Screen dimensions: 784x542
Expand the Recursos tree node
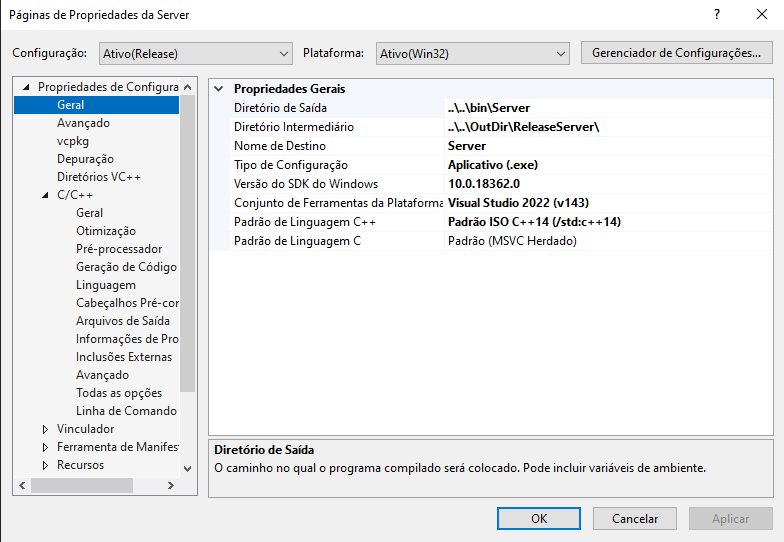click(x=45, y=465)
